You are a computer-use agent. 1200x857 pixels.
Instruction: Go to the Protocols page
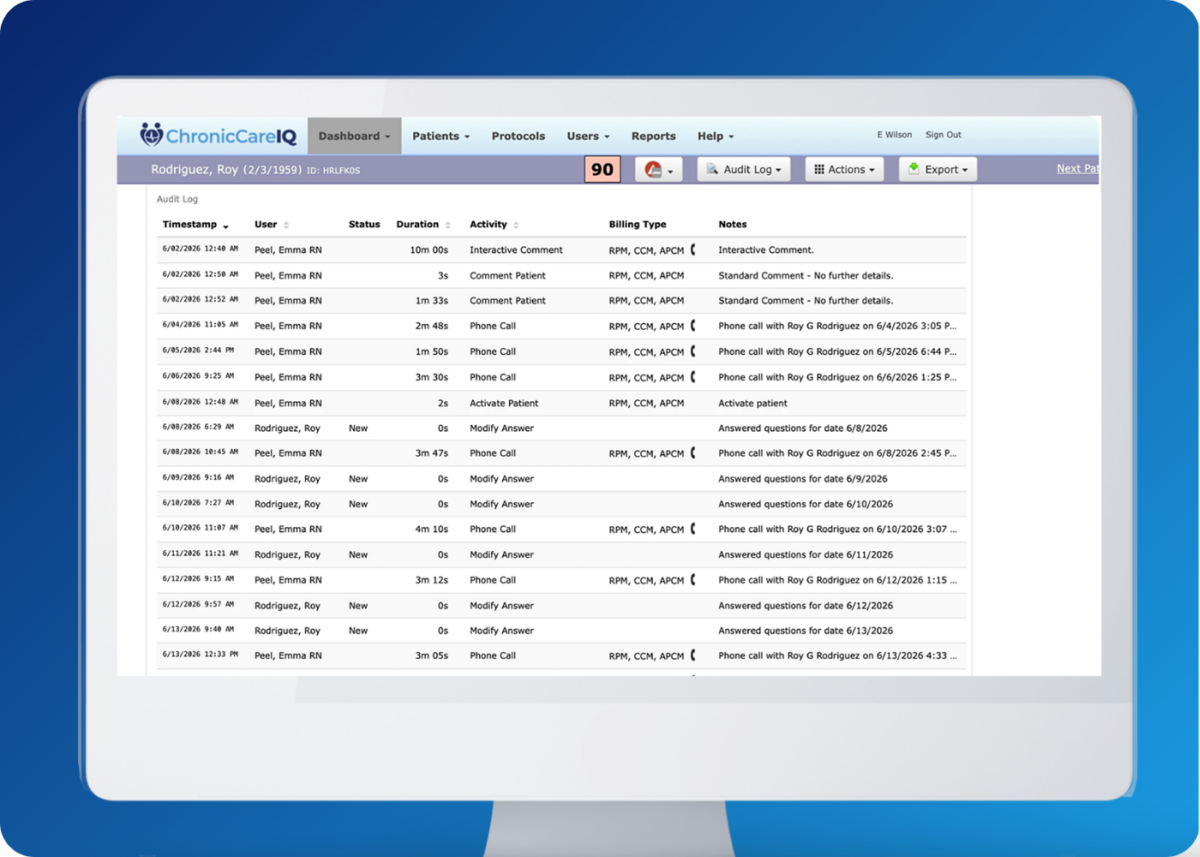[x=518, y=136]
